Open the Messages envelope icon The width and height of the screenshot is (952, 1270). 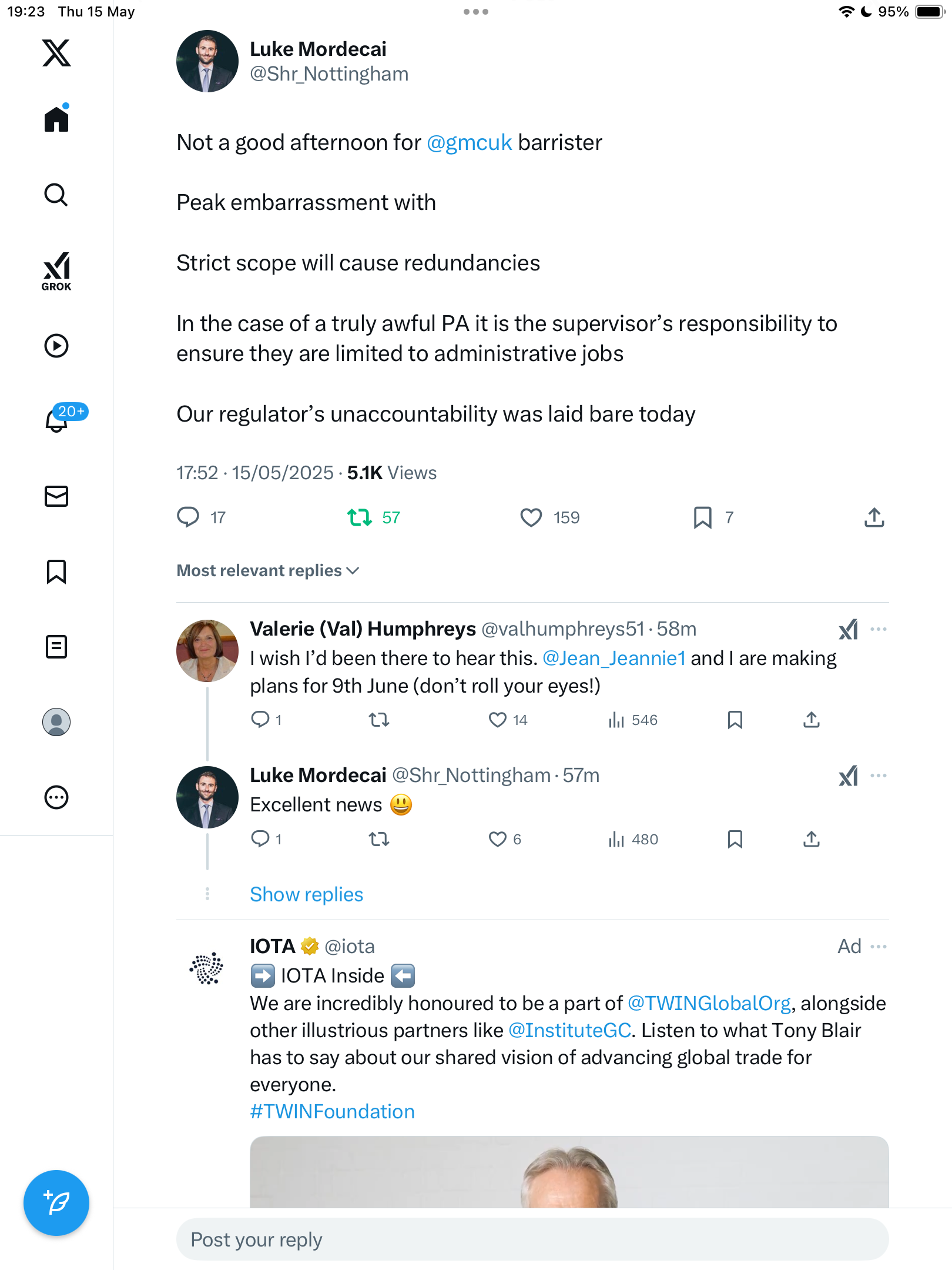(x=56, y=496)
